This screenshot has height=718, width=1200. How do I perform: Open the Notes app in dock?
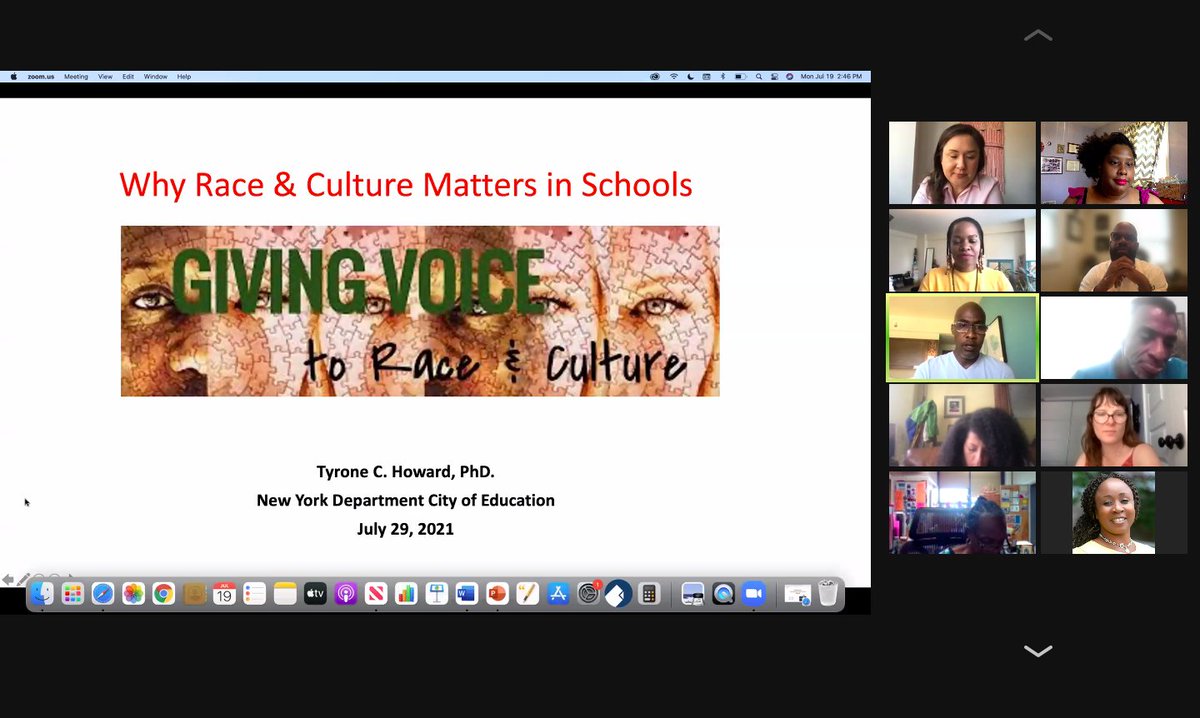coord(285,594)
